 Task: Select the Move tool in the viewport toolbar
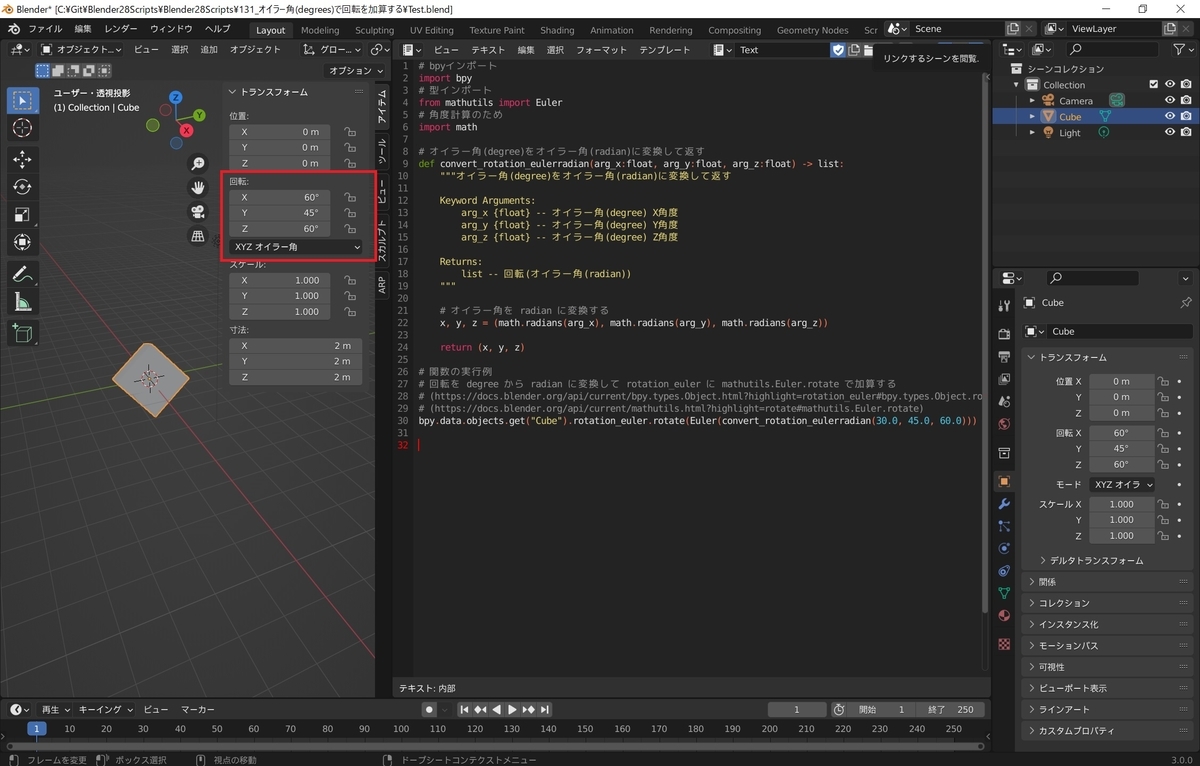pos(23,158)
